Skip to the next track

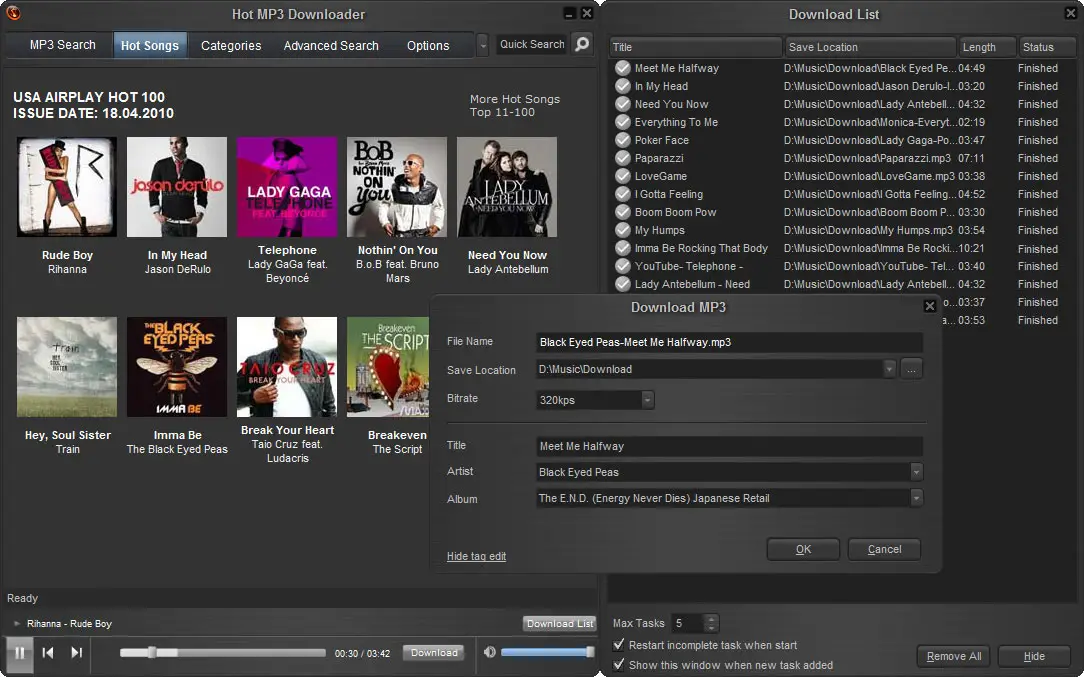click(x=77, y=653)
